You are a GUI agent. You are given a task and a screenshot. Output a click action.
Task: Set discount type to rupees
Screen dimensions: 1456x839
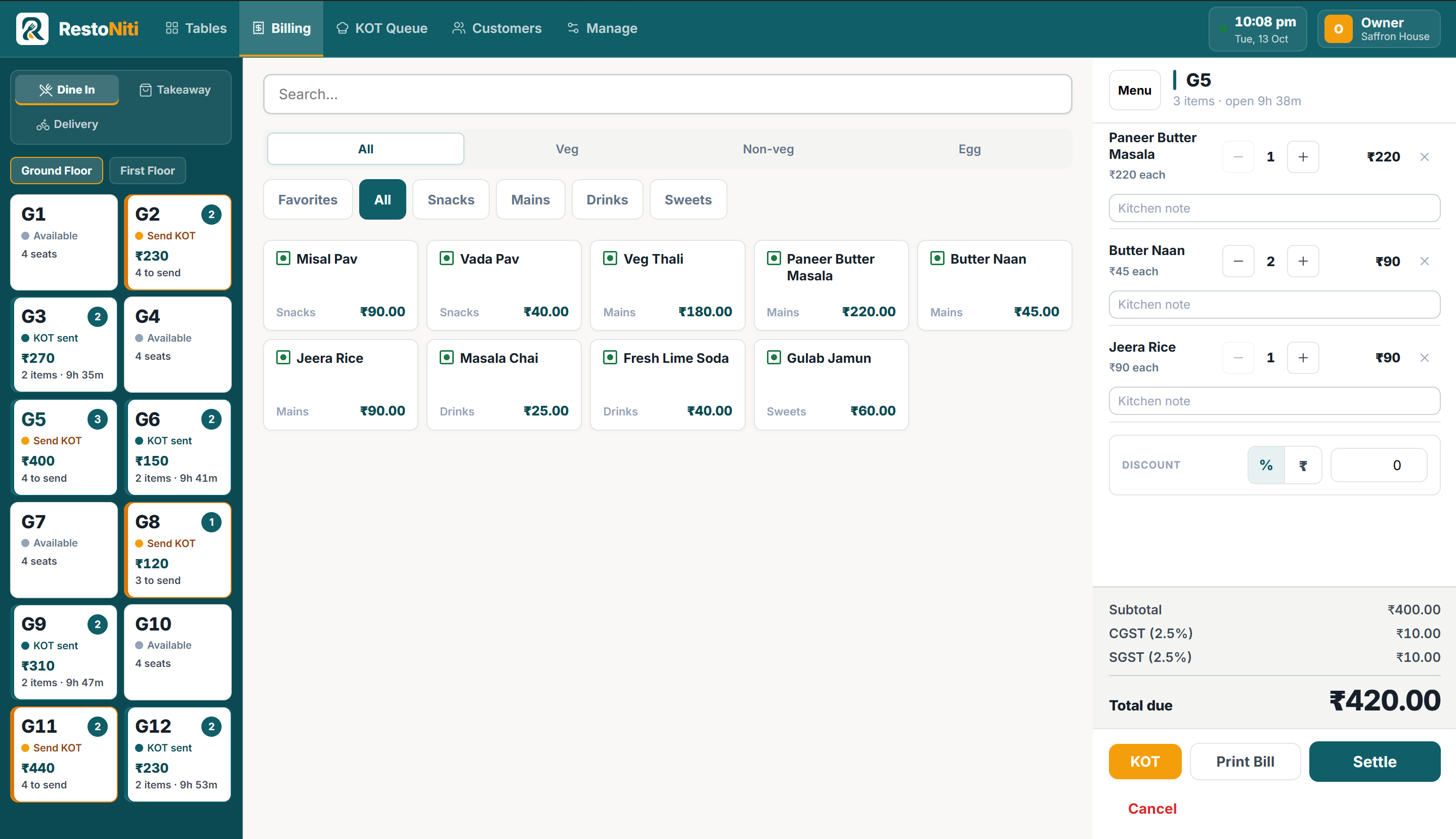click(x=1303, y=465)
